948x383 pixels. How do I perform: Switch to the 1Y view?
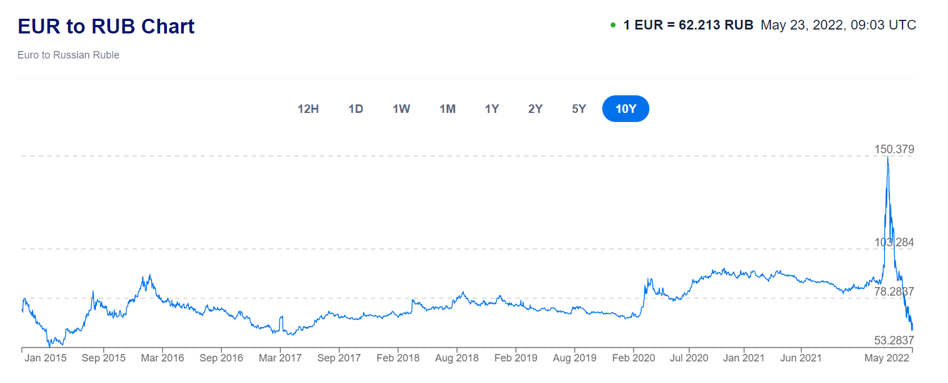coord(492,110)
